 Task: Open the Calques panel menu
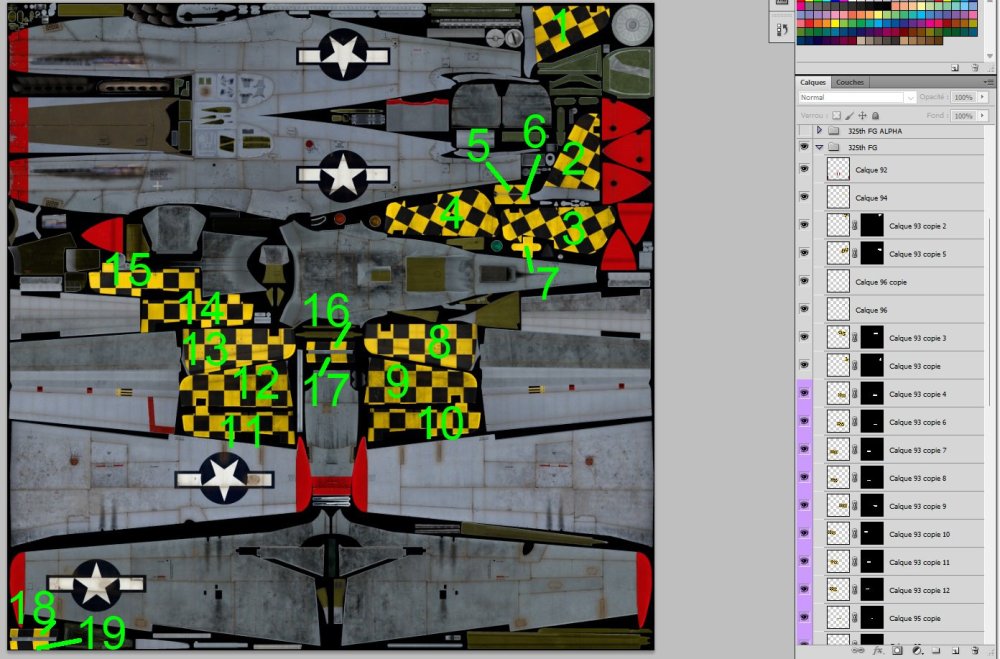coord(990,81)
